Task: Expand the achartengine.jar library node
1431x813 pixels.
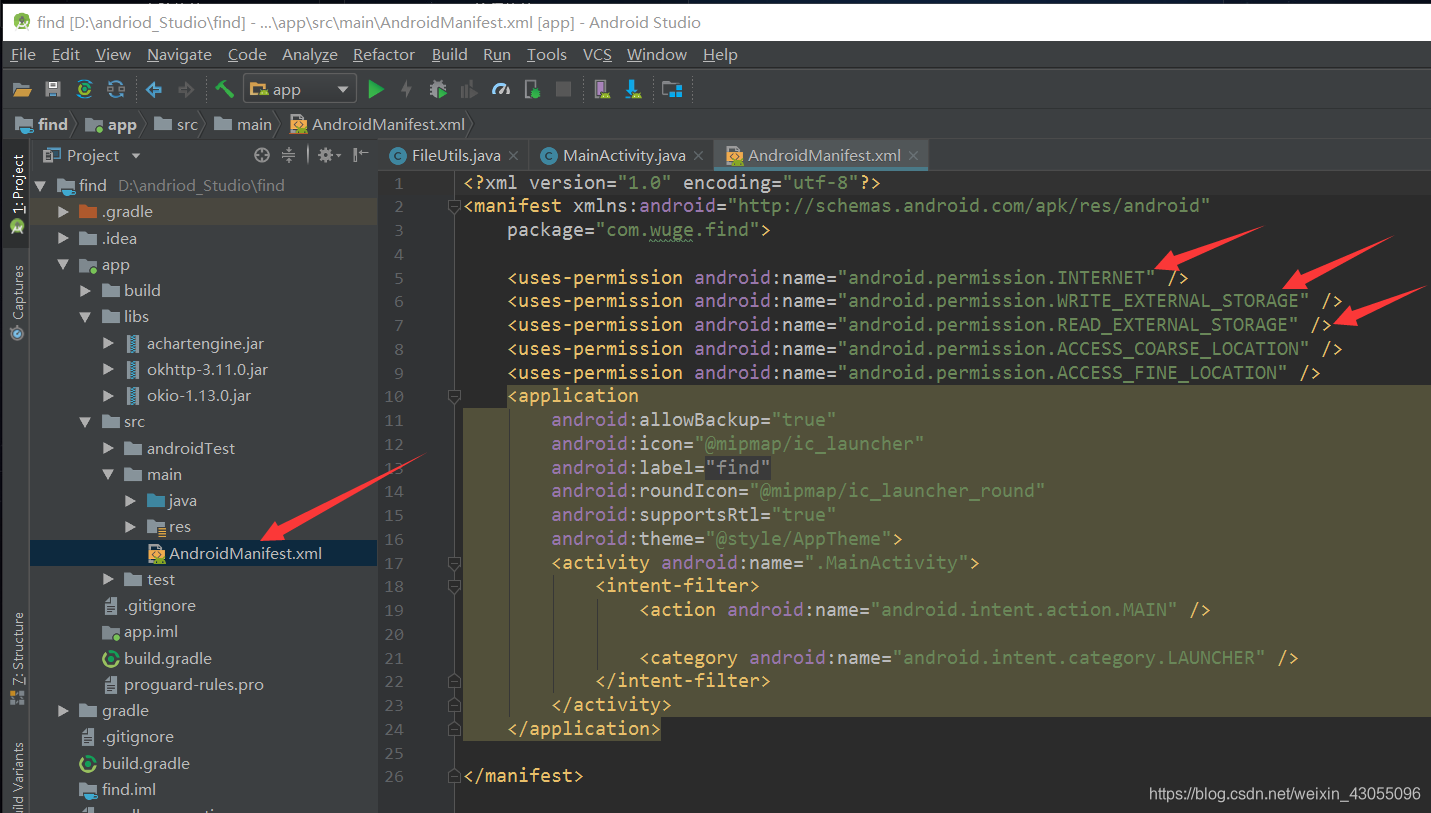Action: 109,343
